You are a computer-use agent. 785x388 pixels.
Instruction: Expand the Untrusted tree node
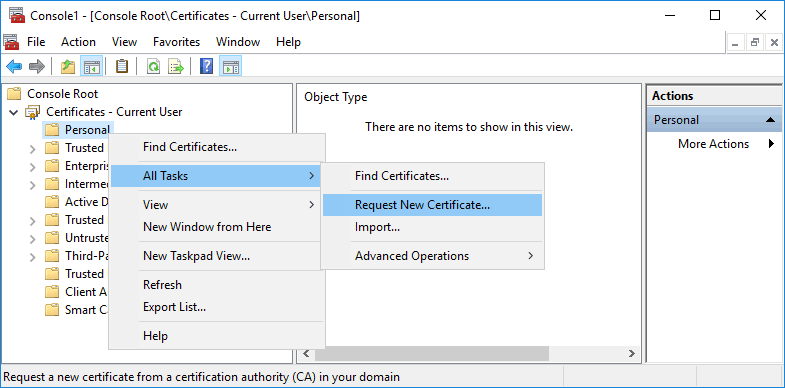(x=33, y=239)
